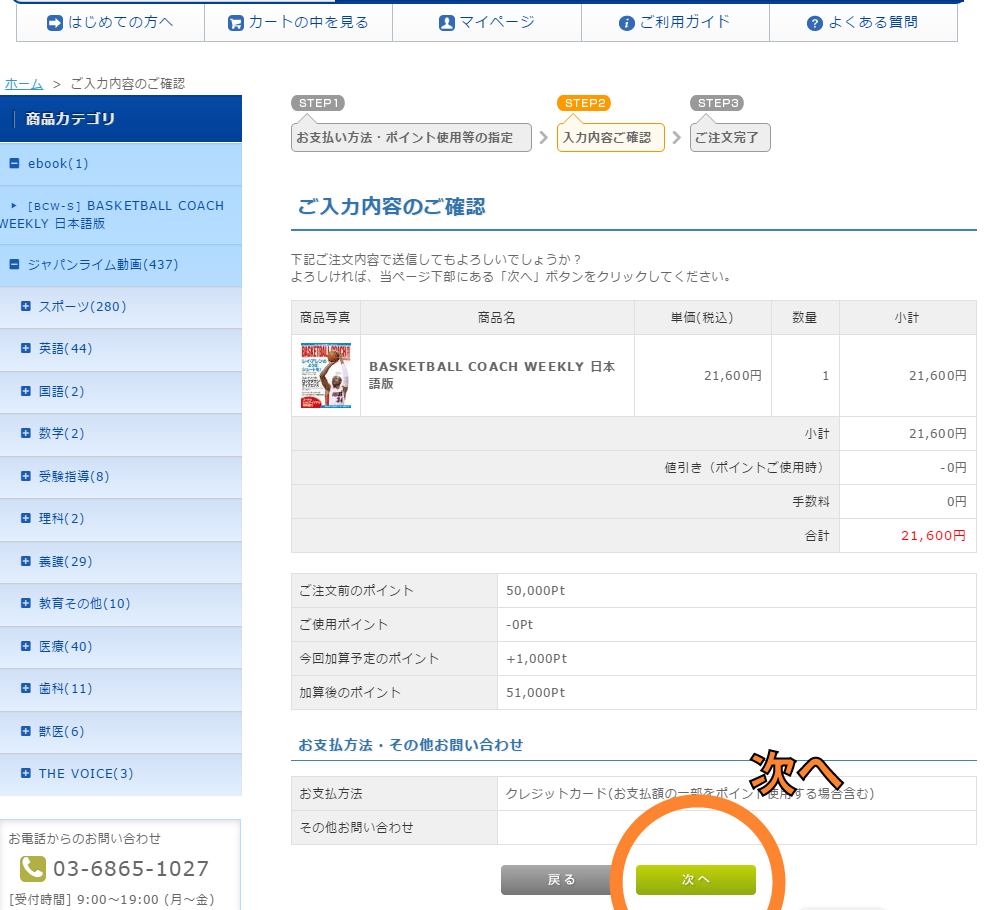
Task: Open BASKETBALL COACH WEEKLY 日本語版 category link
Action: point(115,215)
